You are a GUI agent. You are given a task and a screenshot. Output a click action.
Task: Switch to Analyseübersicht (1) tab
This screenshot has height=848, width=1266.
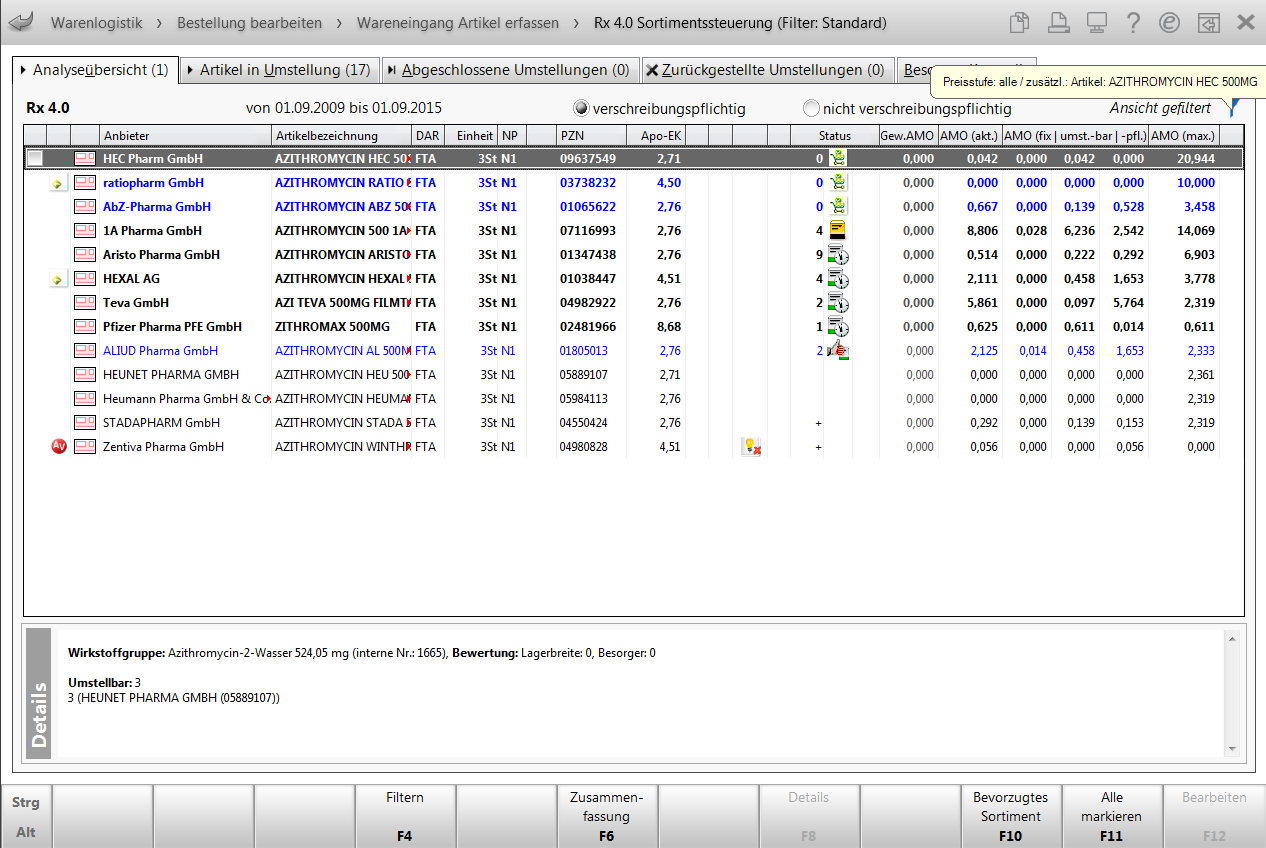click(x=96, y=70)
